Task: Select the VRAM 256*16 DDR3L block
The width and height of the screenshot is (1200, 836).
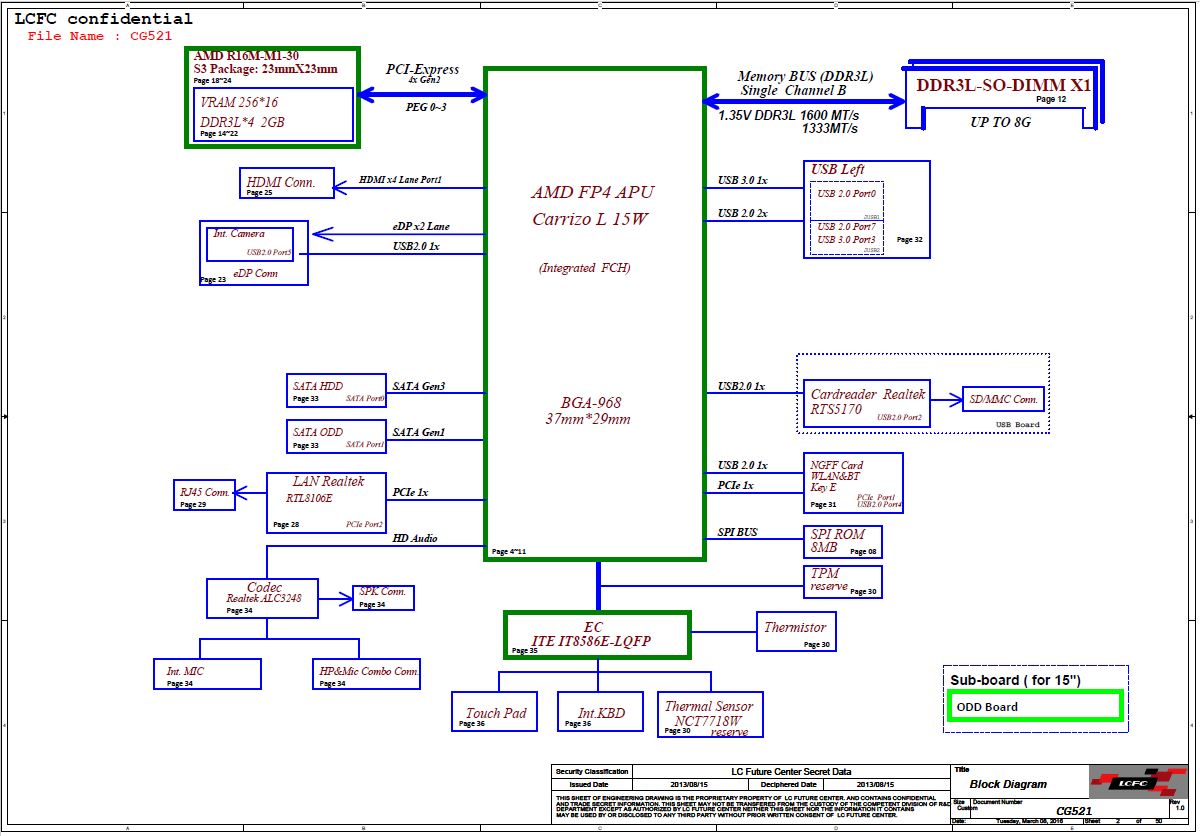Action: [x=274, y=114]
